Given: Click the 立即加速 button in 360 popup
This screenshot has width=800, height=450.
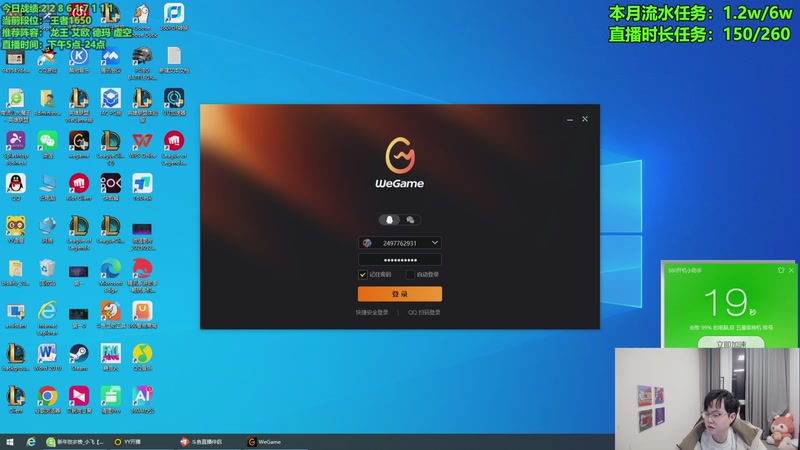Looking at the screenshot, I should click(731, 343).
